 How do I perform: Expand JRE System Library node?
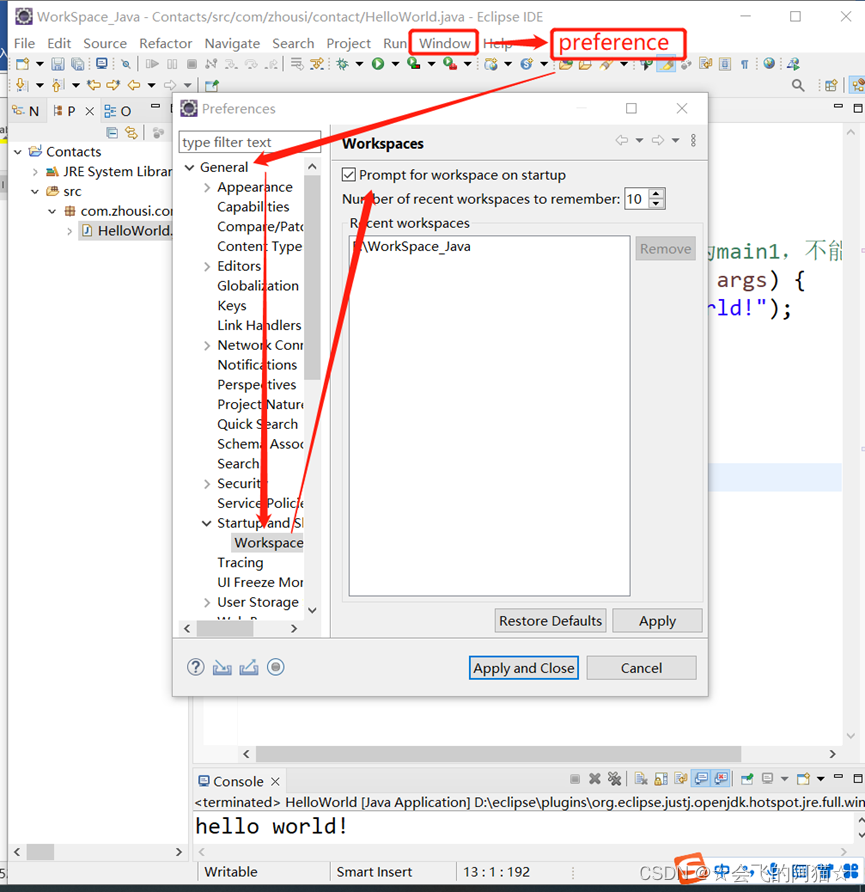35,172
